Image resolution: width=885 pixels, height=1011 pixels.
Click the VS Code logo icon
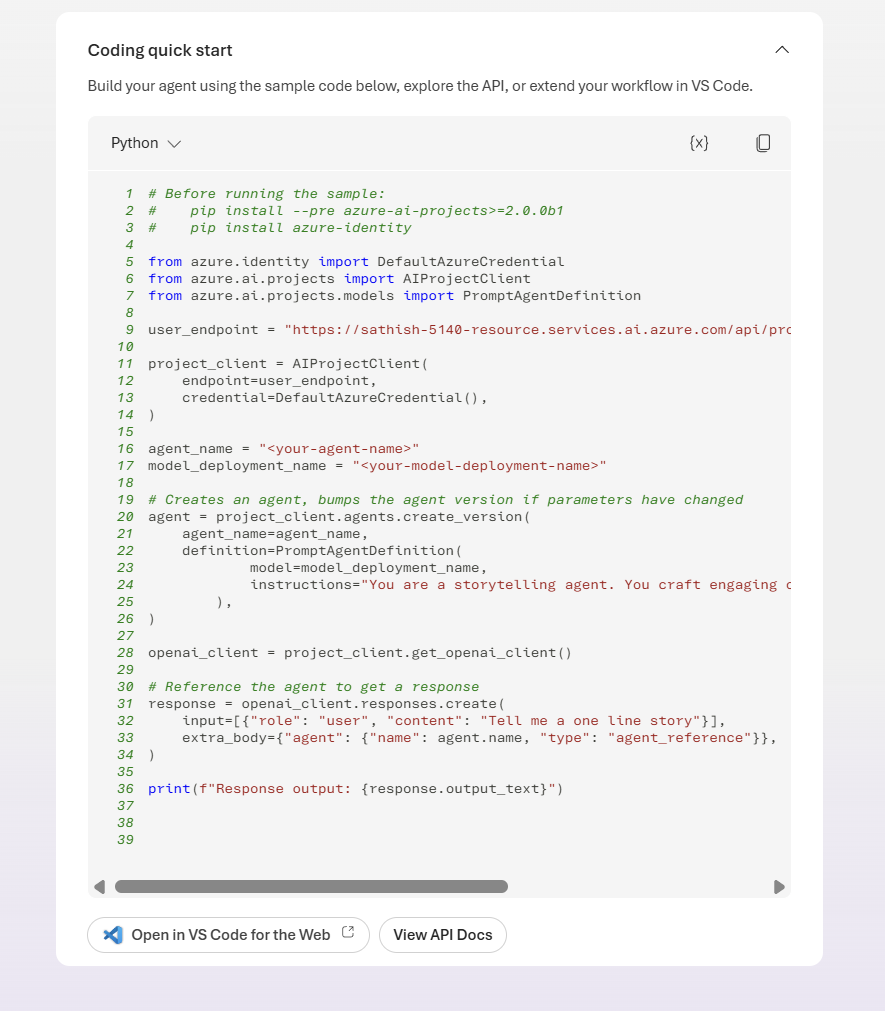click(113, 935)
